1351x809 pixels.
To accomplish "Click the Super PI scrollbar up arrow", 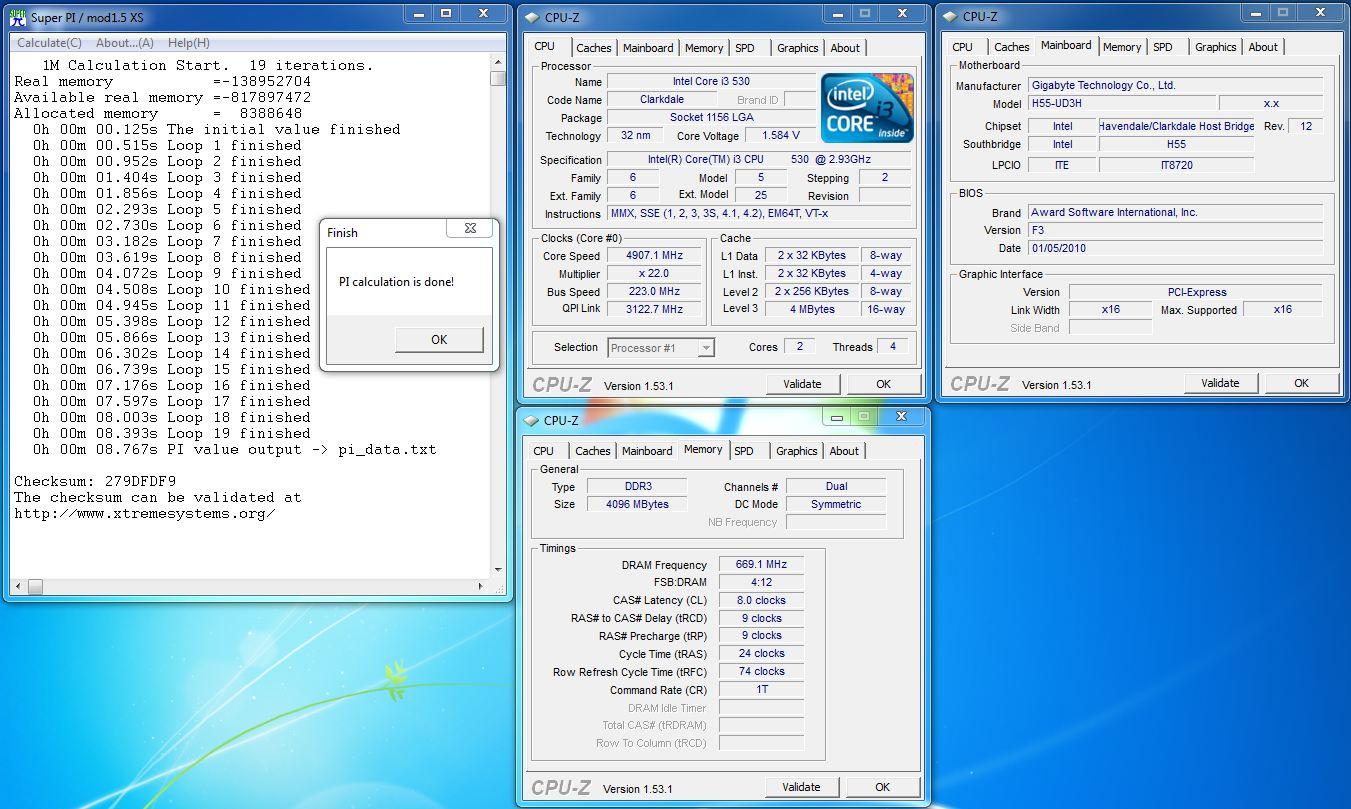I will coord(498,62).
